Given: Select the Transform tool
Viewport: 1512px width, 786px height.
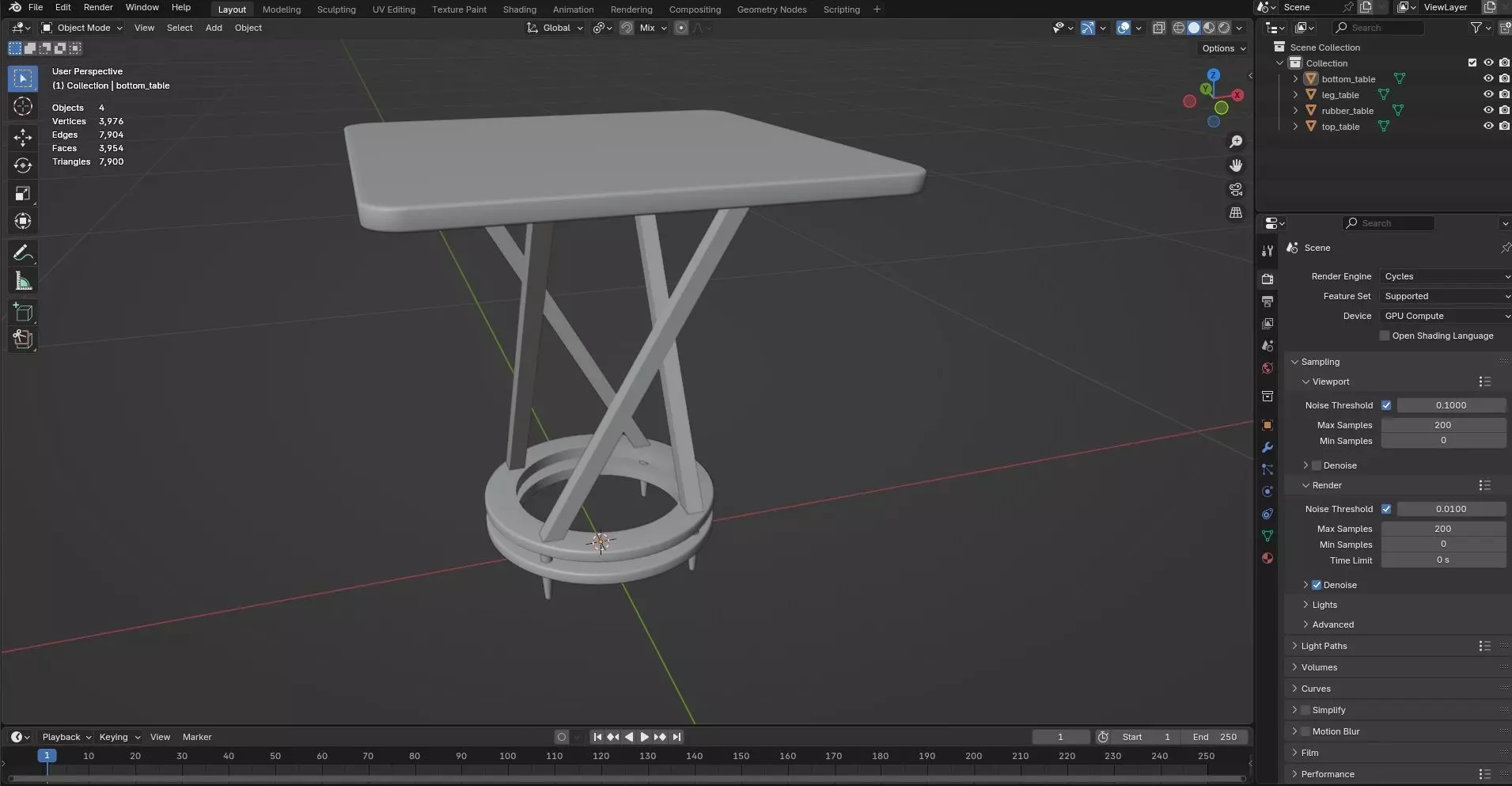Looking at the screenshot, I should point(22,221).
